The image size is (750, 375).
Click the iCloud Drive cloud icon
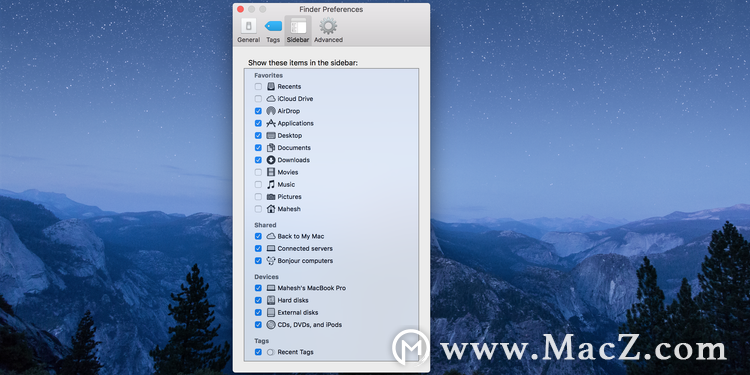(271, 99)
